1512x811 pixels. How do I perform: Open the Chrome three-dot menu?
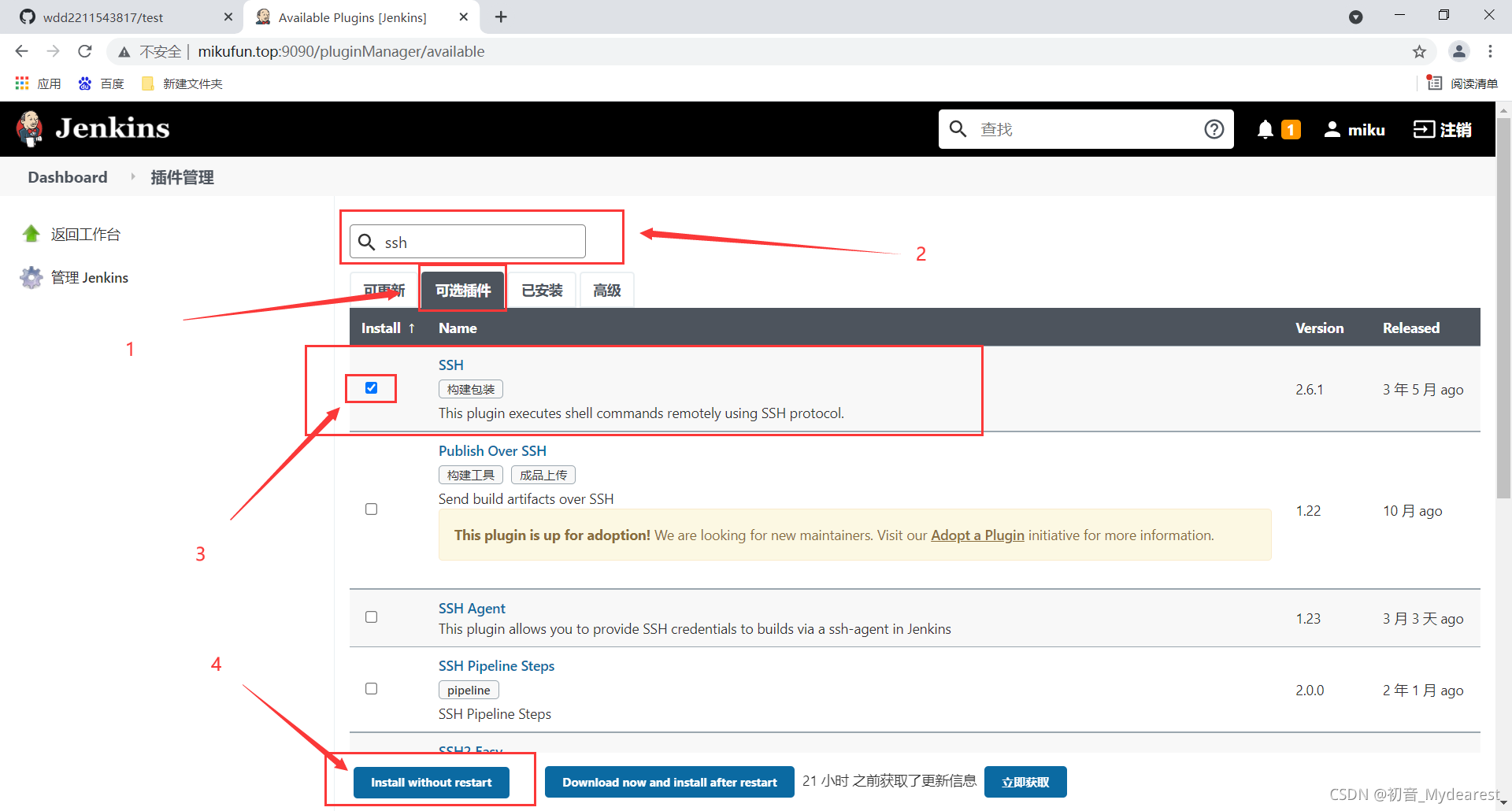[1490, 51]
